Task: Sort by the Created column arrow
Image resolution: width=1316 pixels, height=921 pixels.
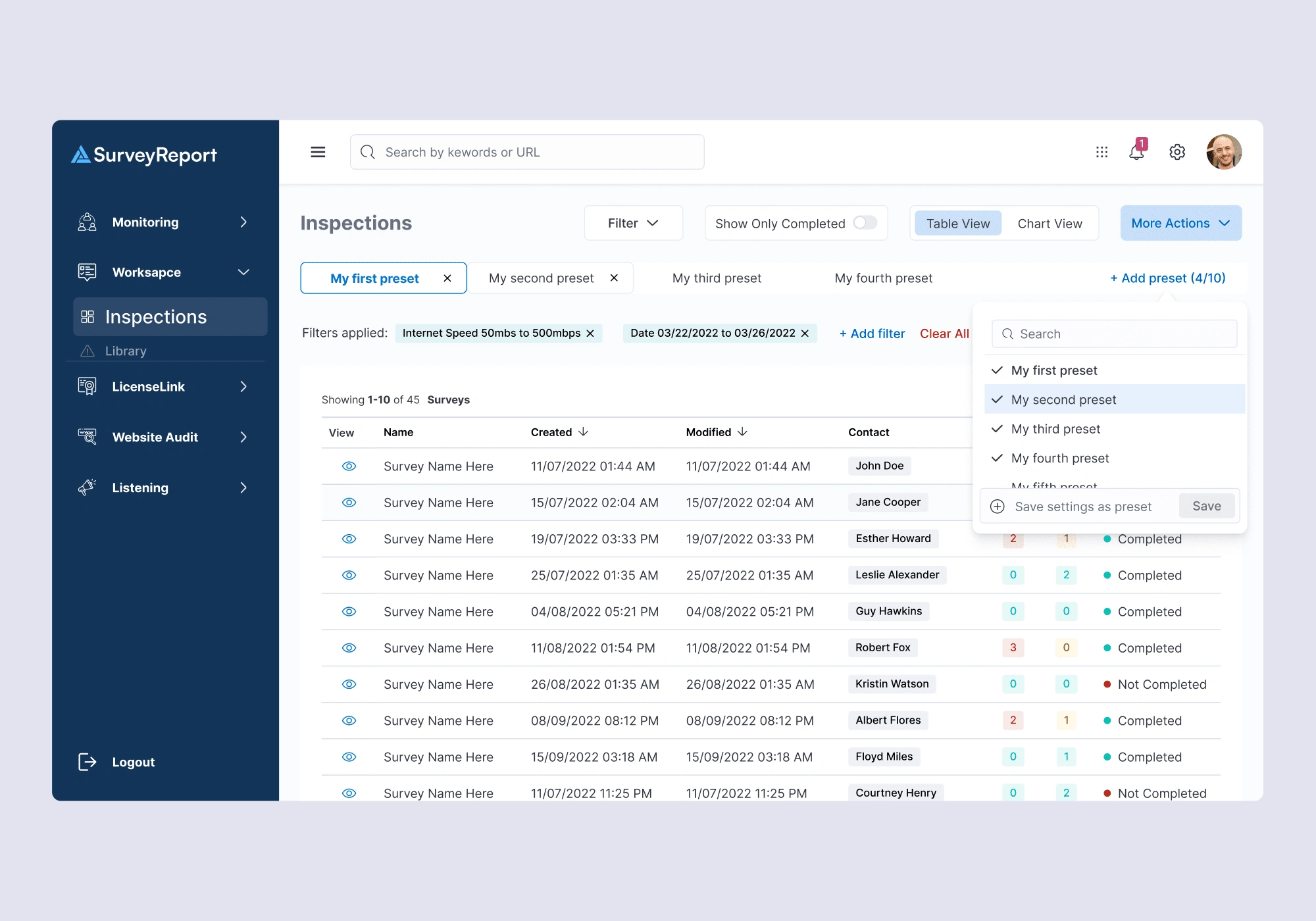Action: tap(584, 432)
